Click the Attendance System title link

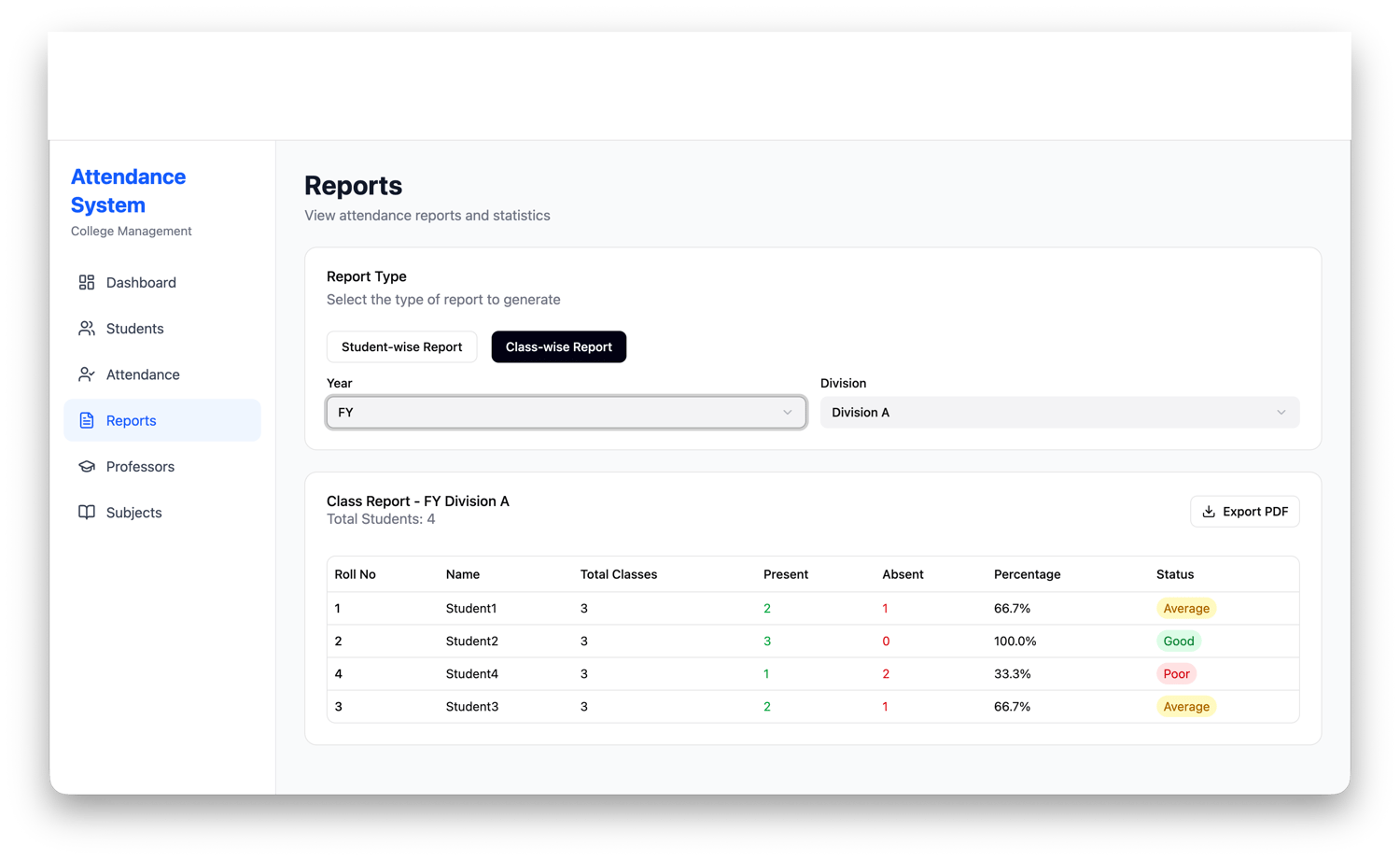(x=128, y=190)
